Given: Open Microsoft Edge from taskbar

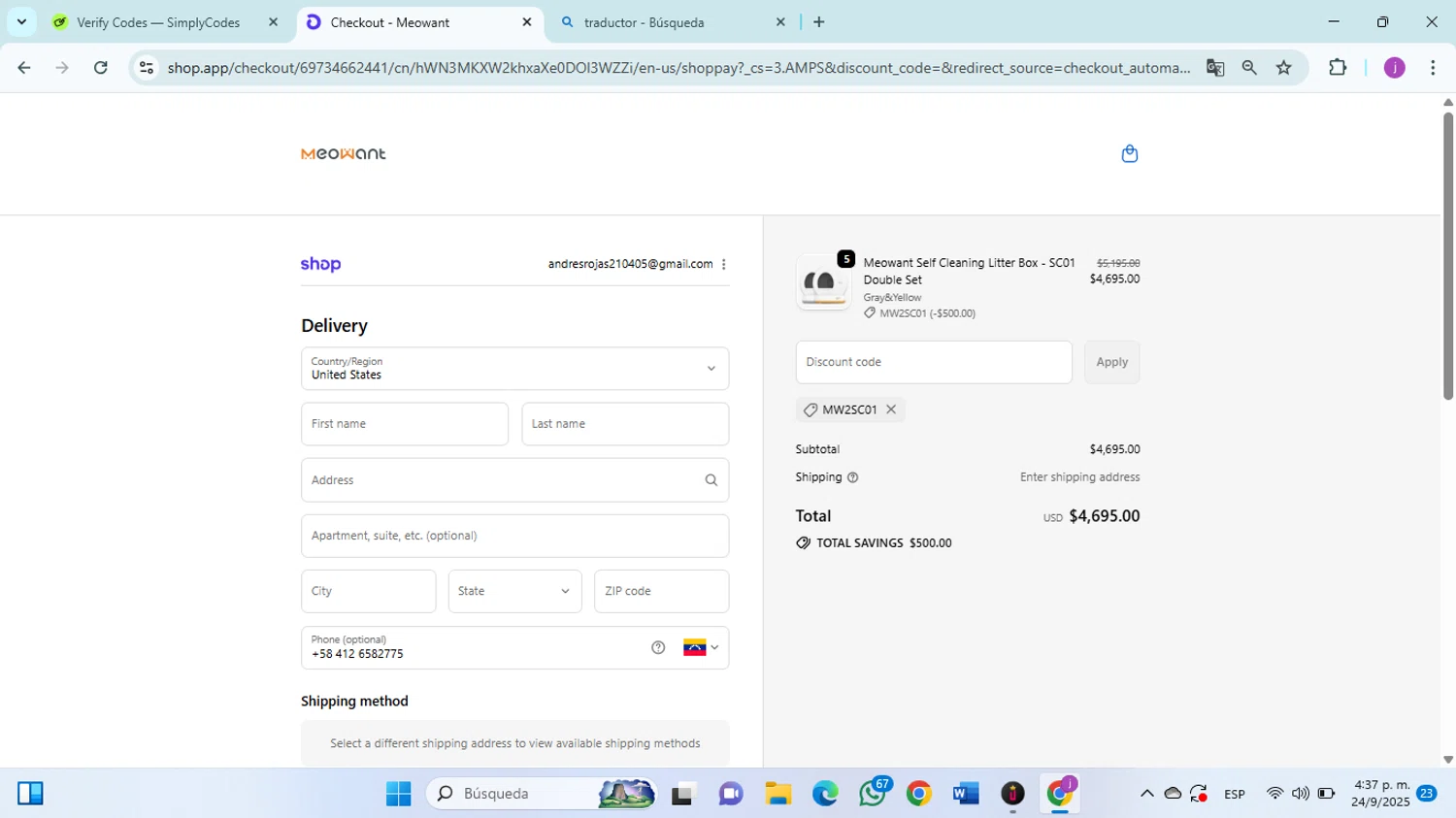Looking at the screenshot, I should (x=825, y=794).
